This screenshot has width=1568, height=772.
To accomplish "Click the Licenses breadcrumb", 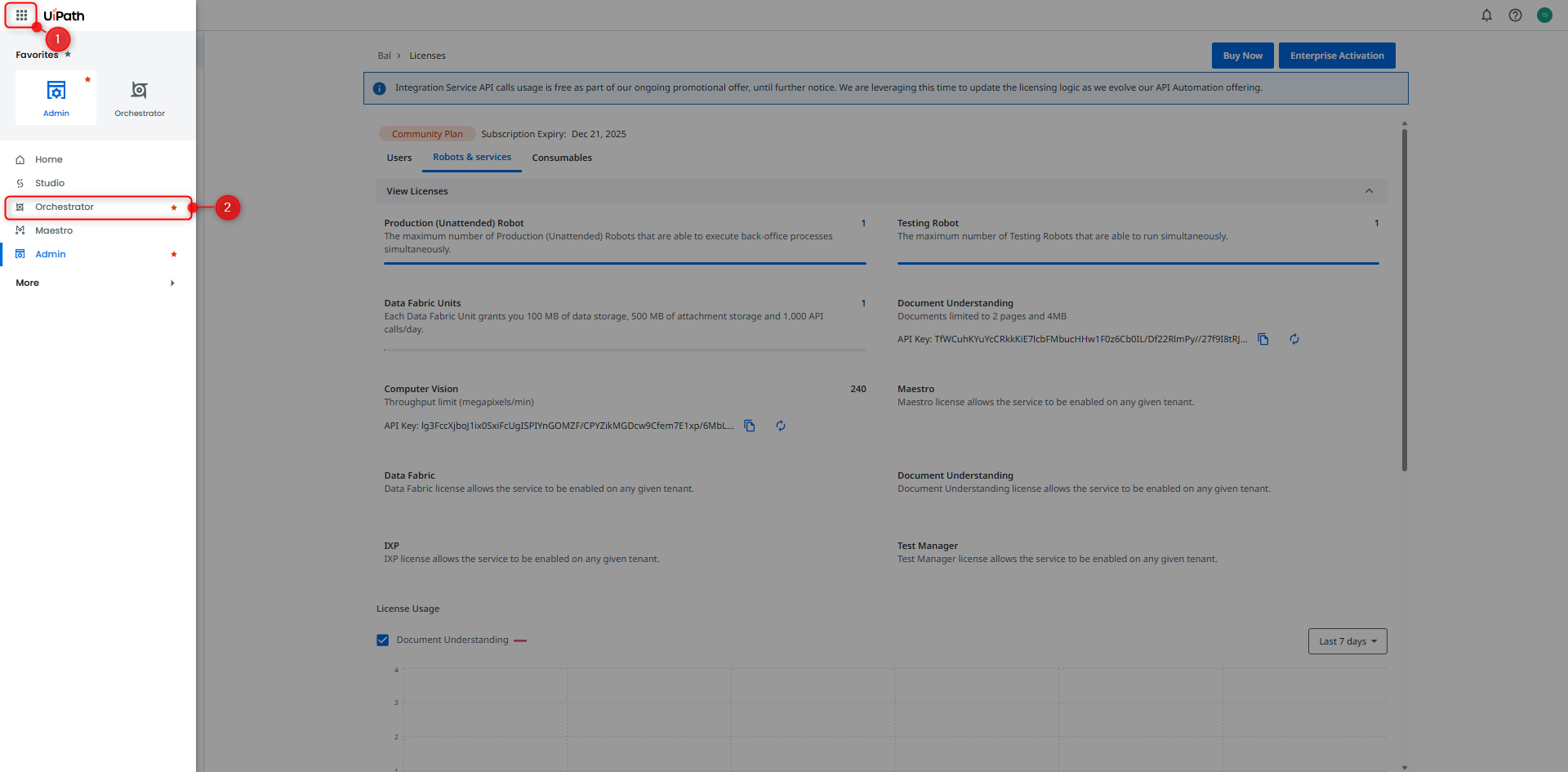I will coord(427,56).
